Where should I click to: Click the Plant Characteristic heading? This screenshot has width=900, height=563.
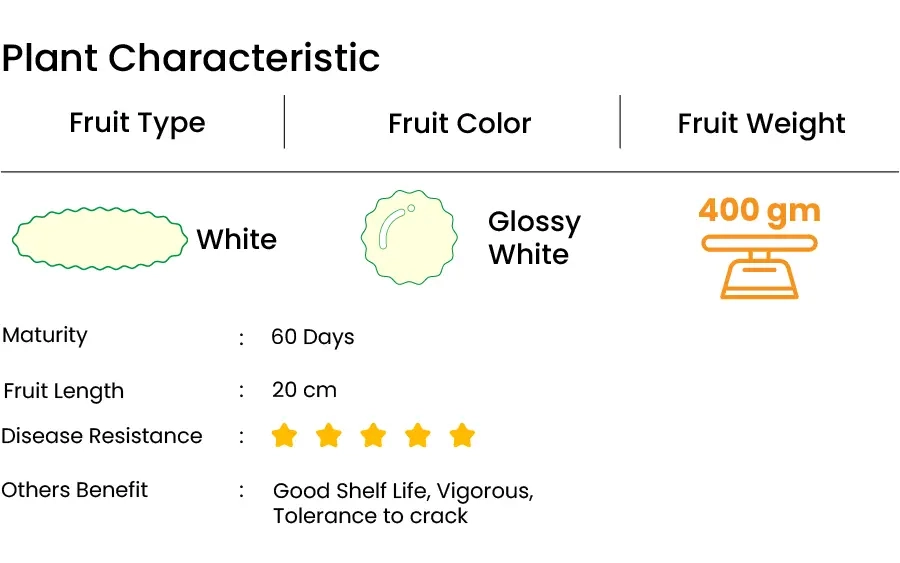(x=191, y=58)
